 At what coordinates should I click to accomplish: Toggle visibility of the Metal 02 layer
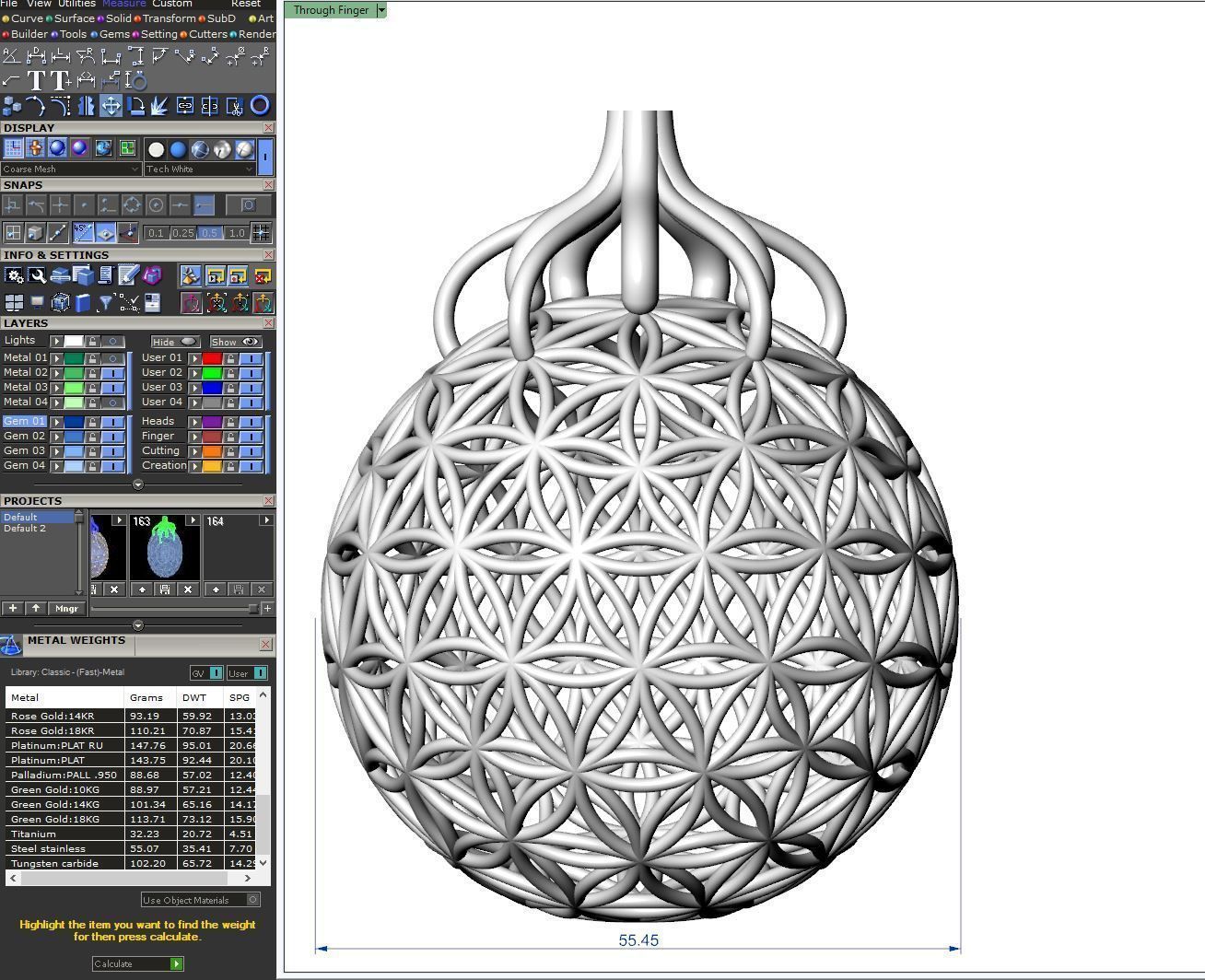[112, 373]
